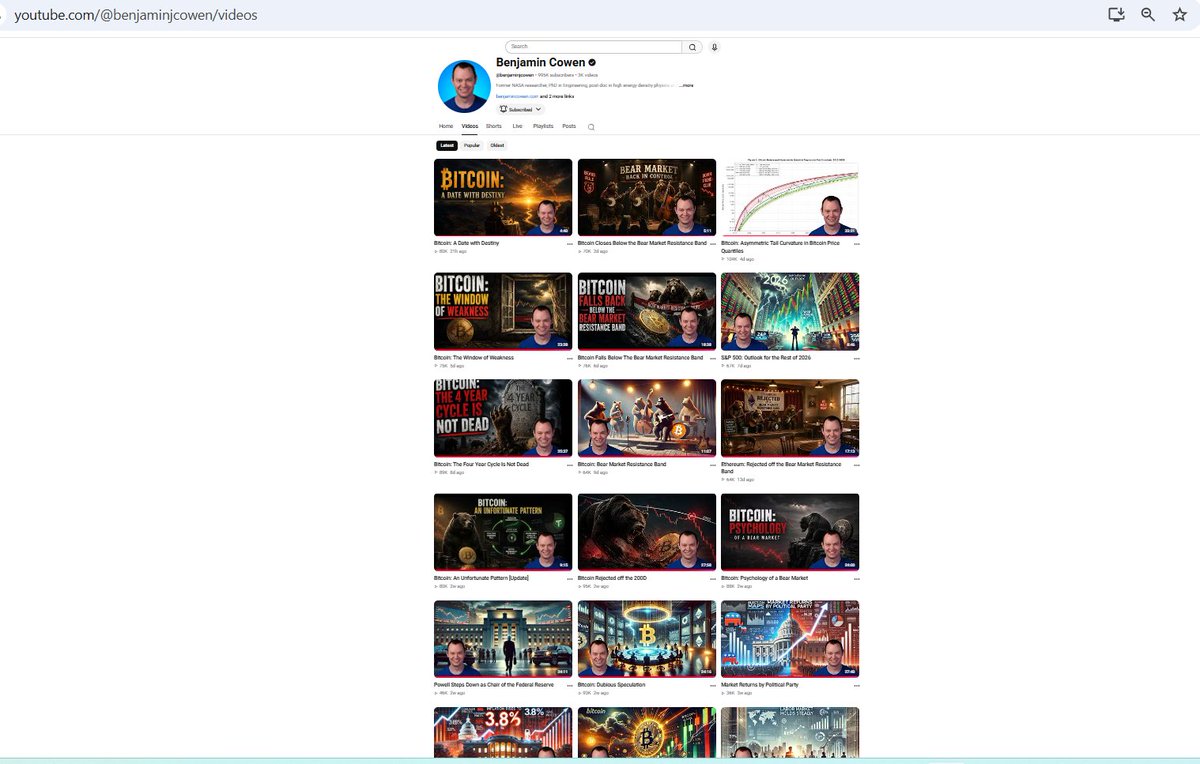The height and width of the screenshot is (764, 1200).
Task: Play the Dubious Speculation thumbnail
Action: [x=647, y=640]
